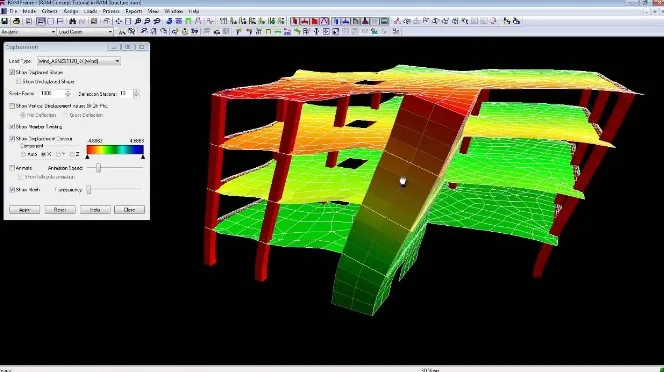Click the purple flask icon in toolbar
This screenshot has height=372, width=664.
[x=365, y=21]
